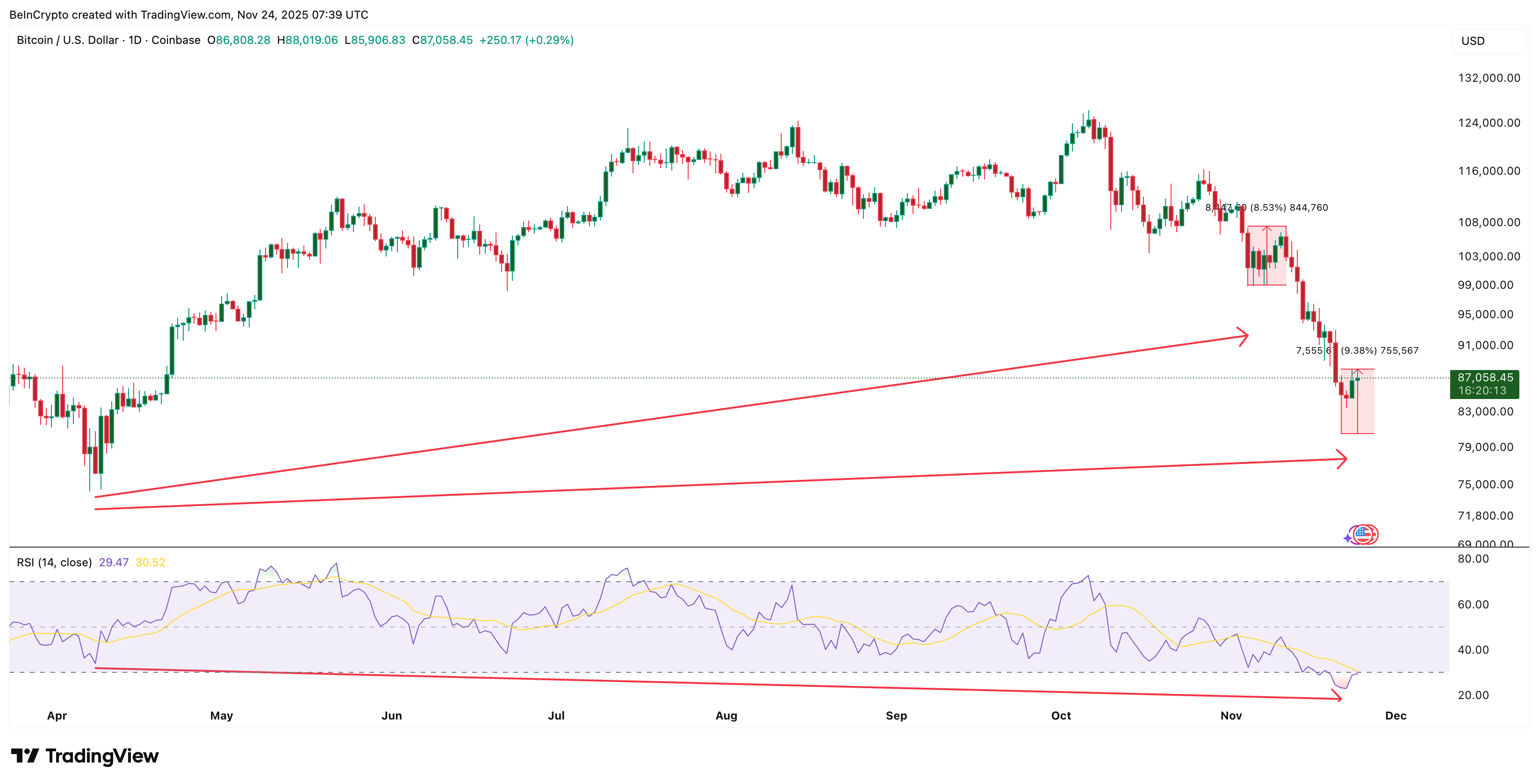Viewport: 1539px width, 784px height.
Task: Select the Nov label on the time axis
Action: tap(1231, 715)
